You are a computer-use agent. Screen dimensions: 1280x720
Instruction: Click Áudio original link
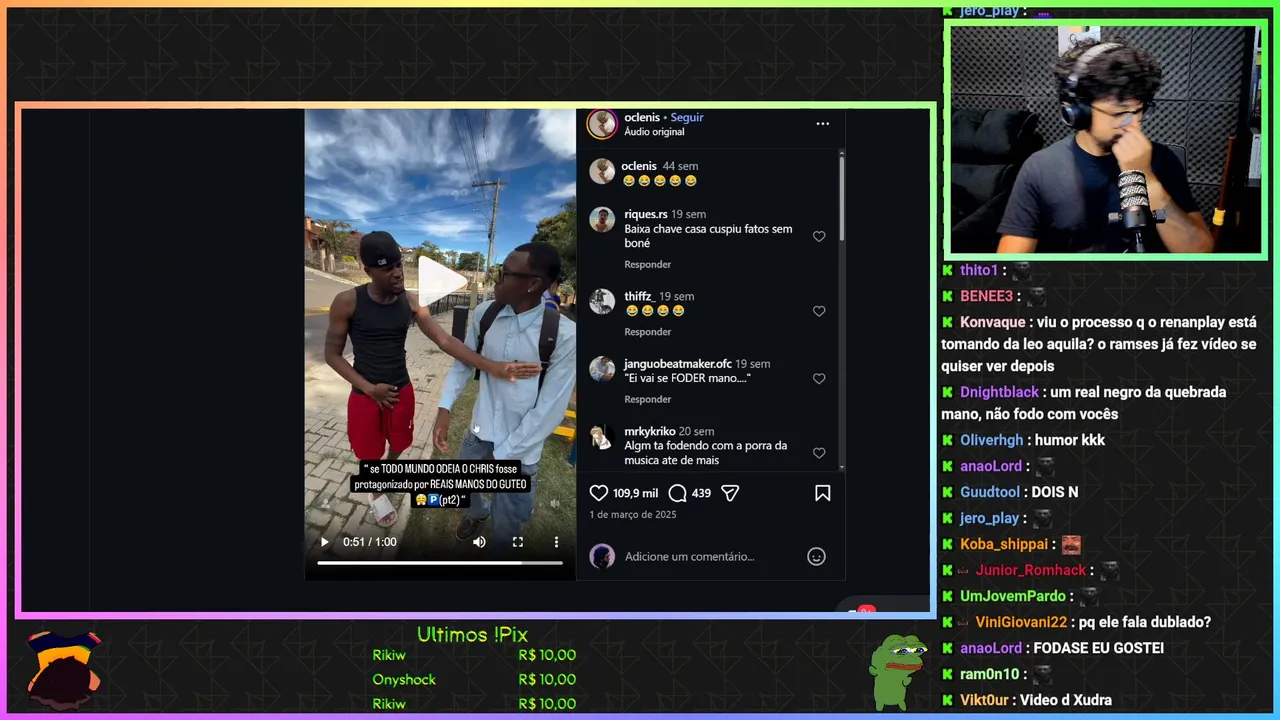[x=654, y=132]
